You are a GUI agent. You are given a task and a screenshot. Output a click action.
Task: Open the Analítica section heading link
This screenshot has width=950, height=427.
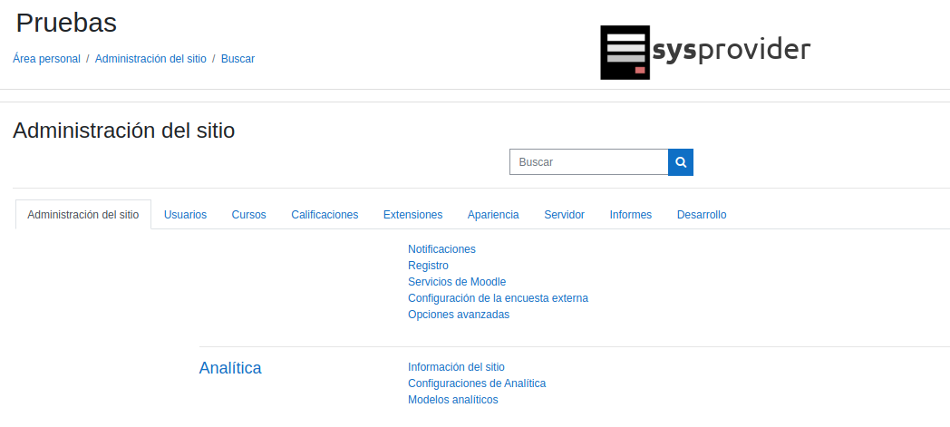(230, 368)
